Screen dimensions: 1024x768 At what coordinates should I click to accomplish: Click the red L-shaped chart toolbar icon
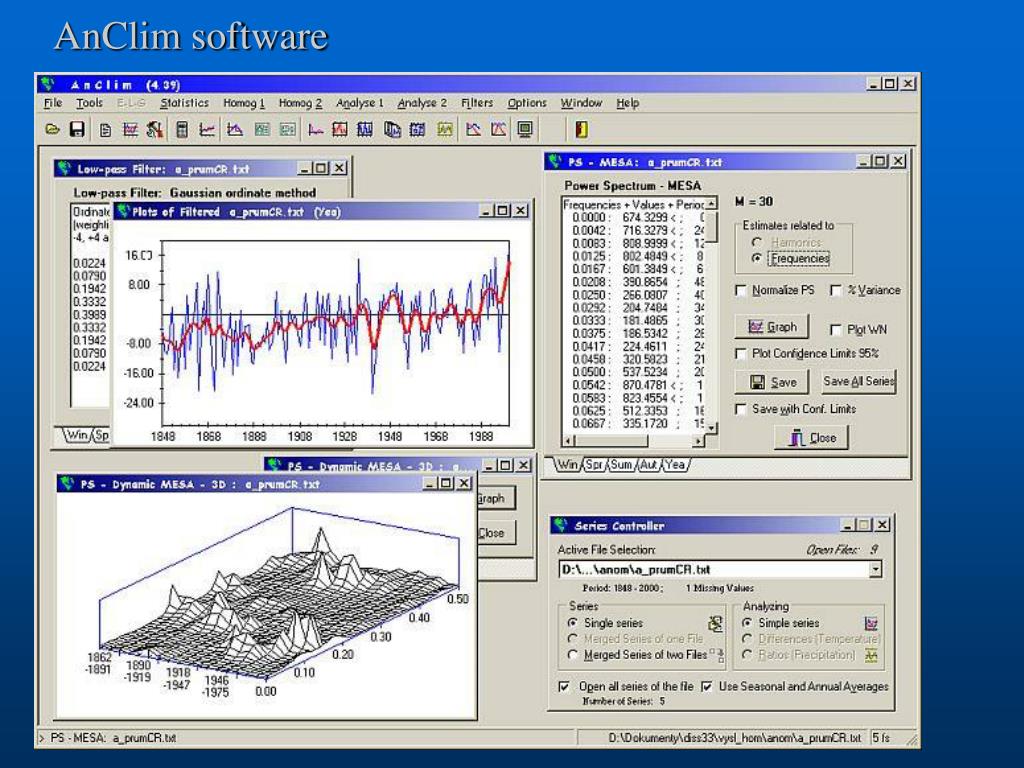click(x=315, y=130)
